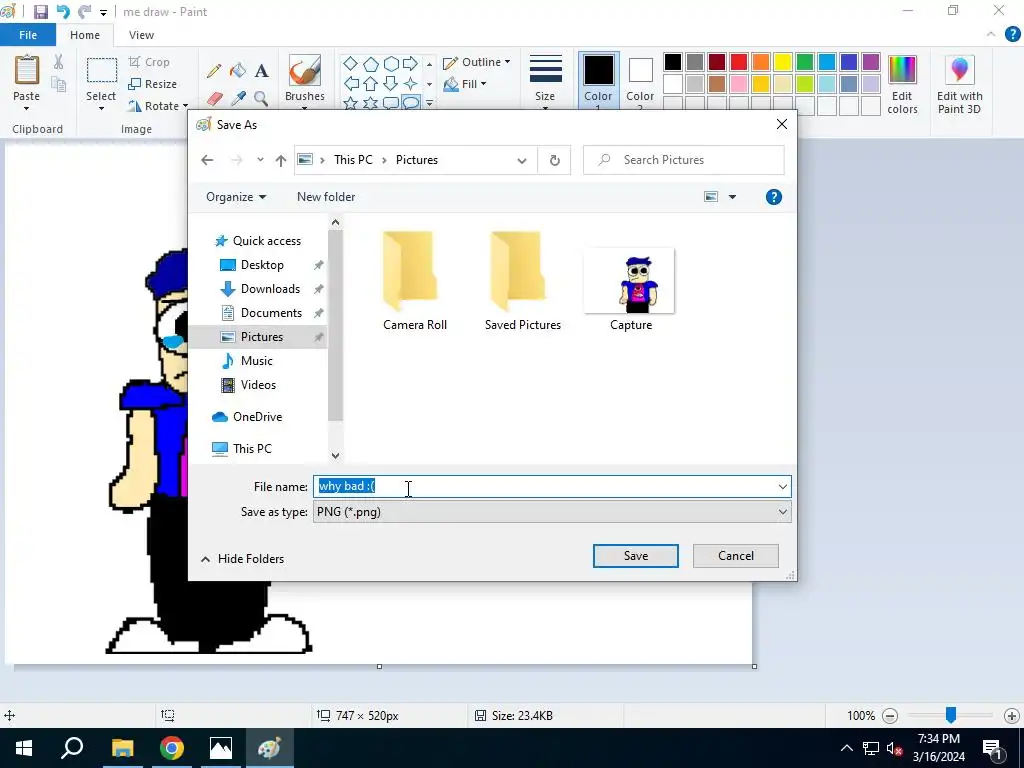Open the File menu
1024x768 pixels.
(27, 35)
